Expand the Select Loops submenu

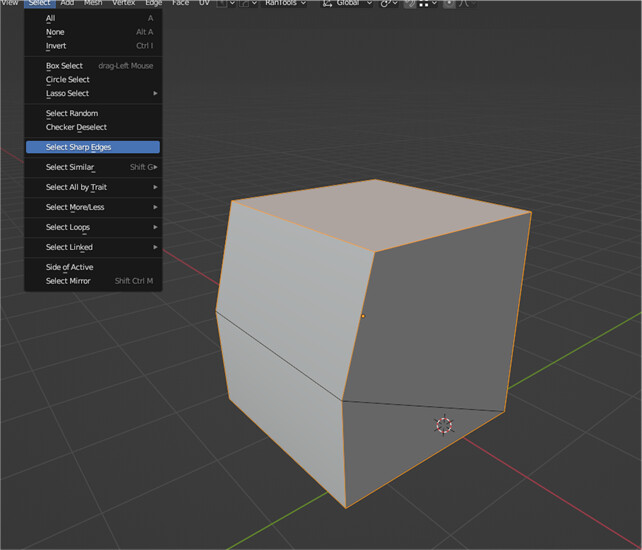[x=93, y=227]
